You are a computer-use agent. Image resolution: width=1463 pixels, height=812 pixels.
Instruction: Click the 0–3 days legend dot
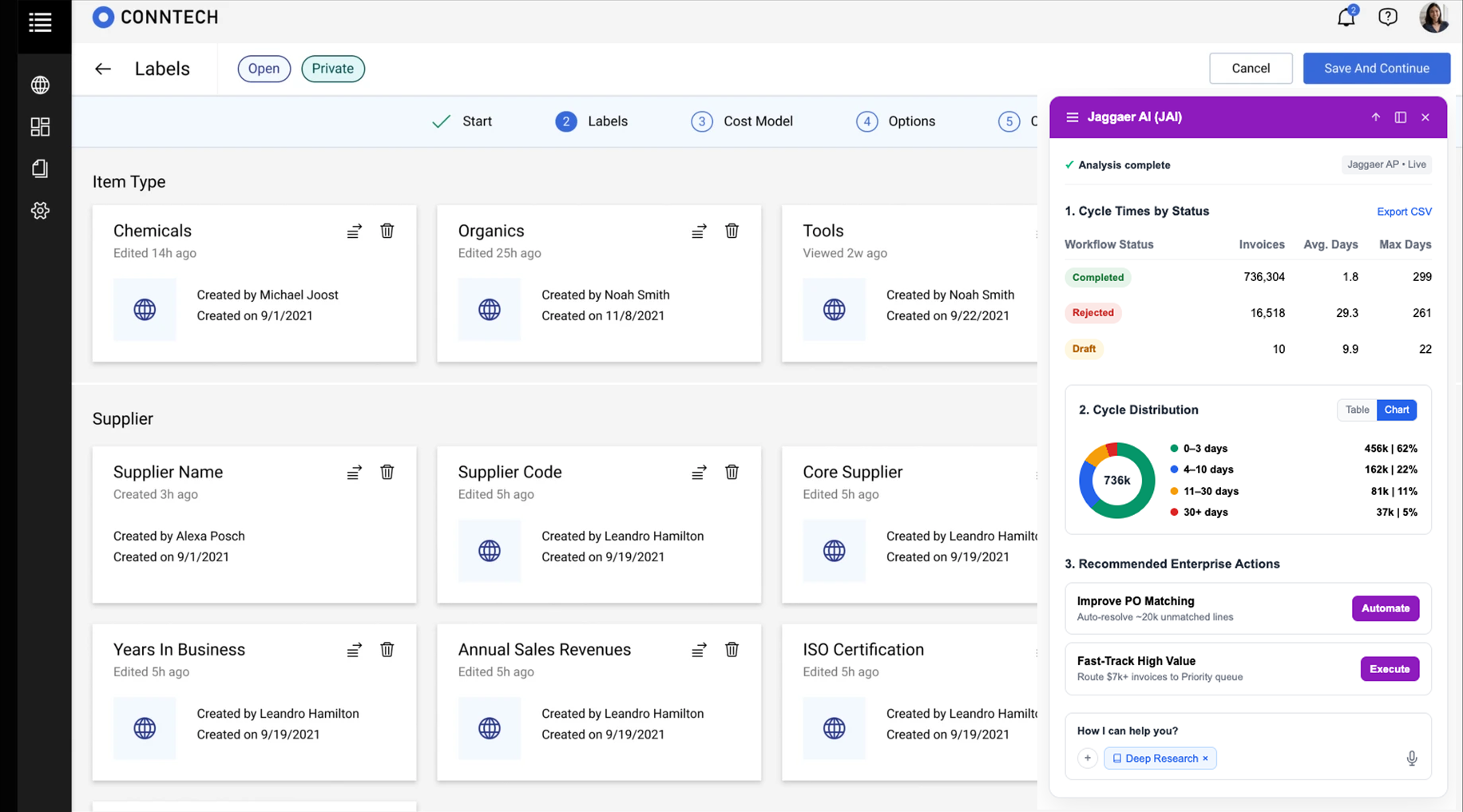click(1174, 449)
